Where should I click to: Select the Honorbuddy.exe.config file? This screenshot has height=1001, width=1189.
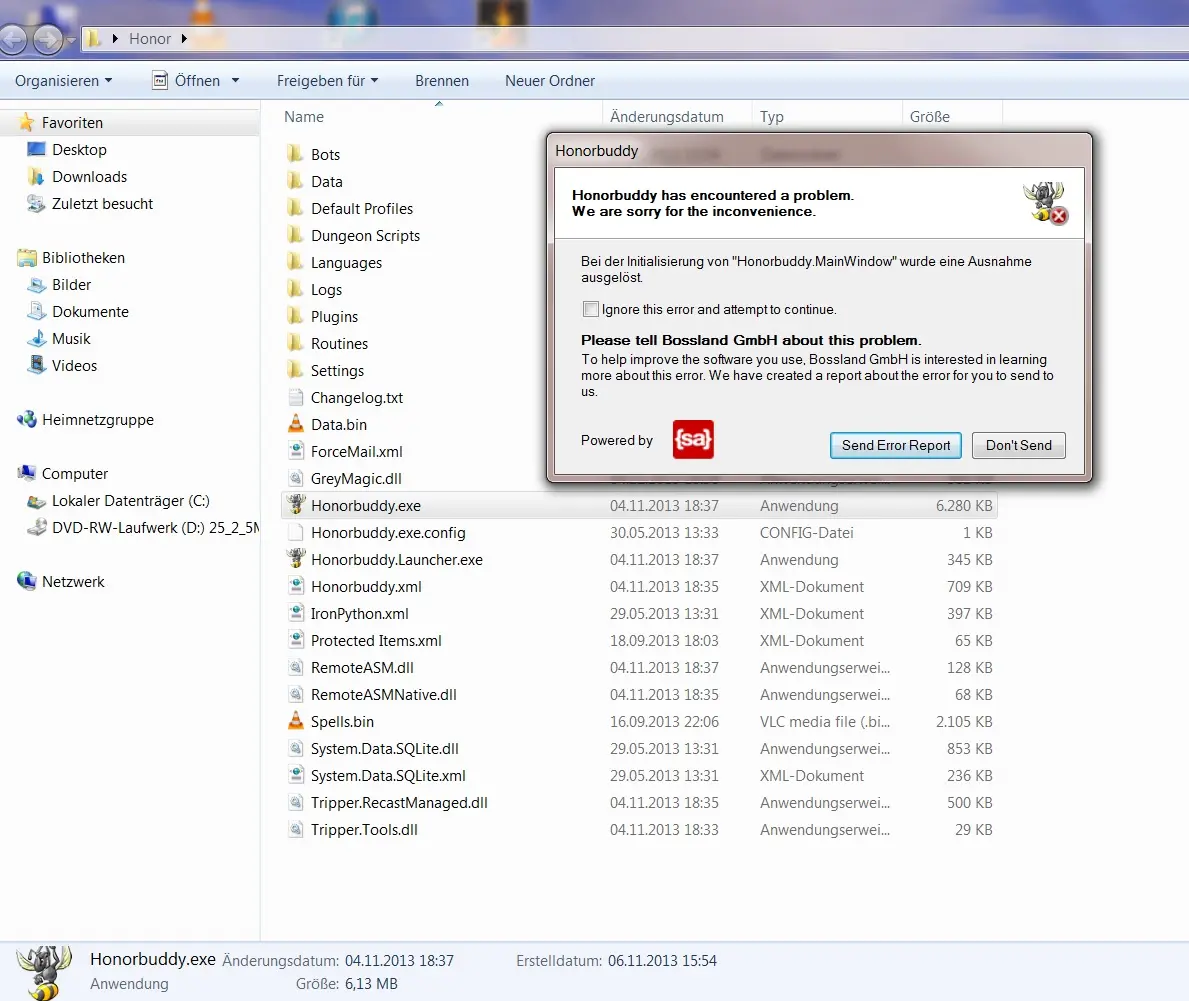tap(387, 532)
